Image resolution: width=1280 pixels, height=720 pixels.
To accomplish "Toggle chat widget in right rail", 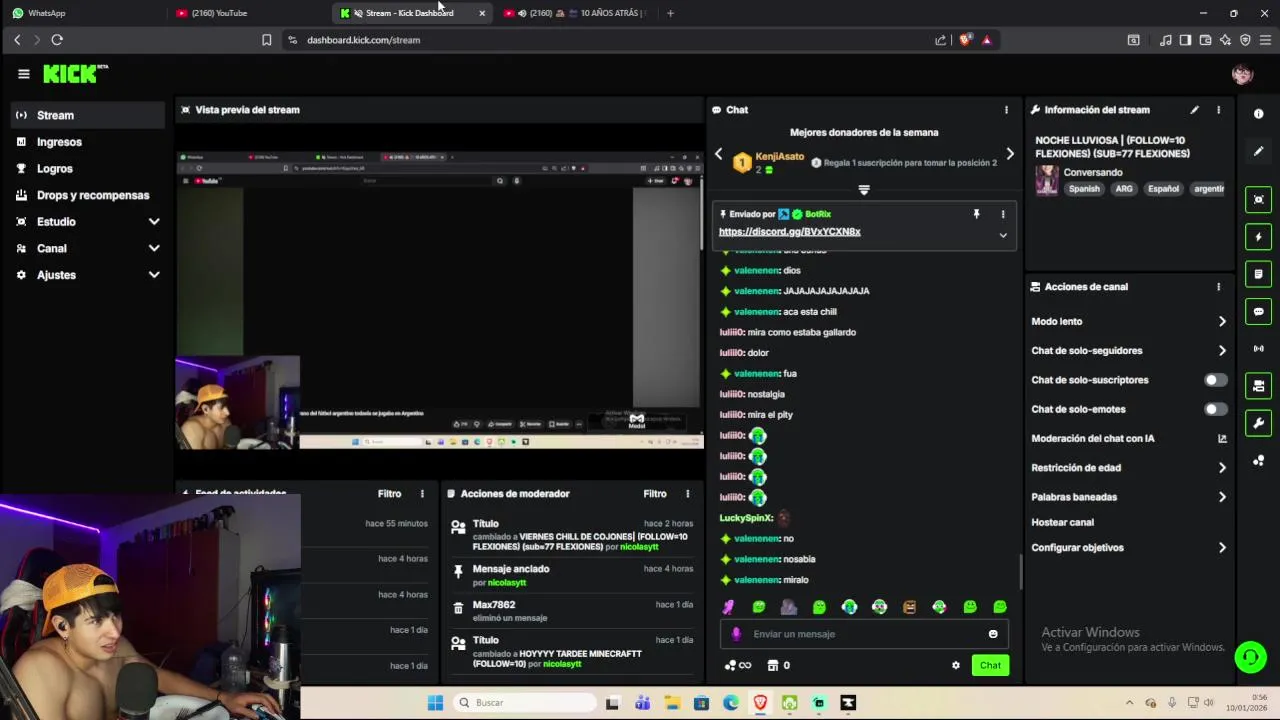I will point(1258,311).
